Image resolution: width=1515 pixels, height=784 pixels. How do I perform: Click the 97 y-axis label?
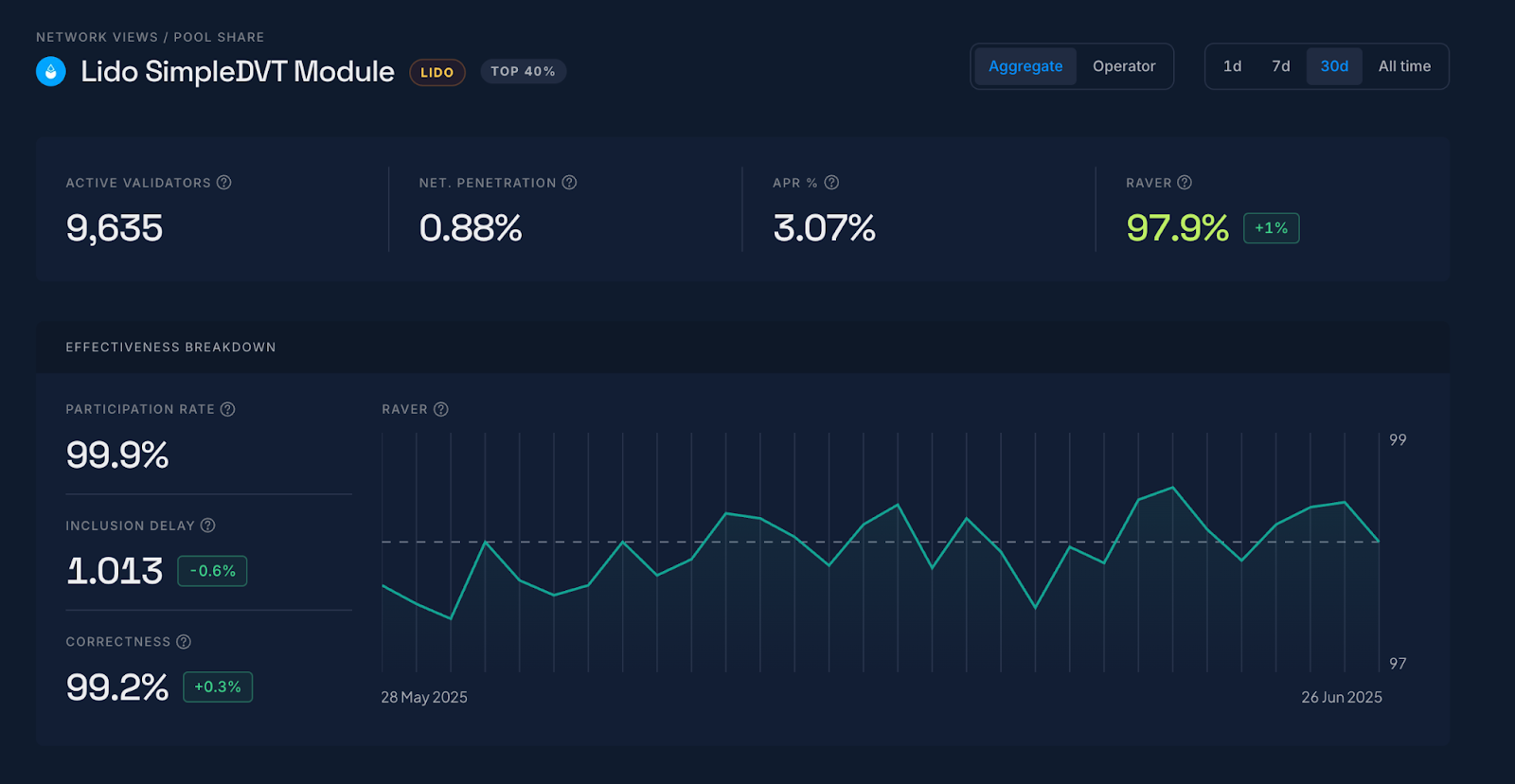coord(1398,664)
